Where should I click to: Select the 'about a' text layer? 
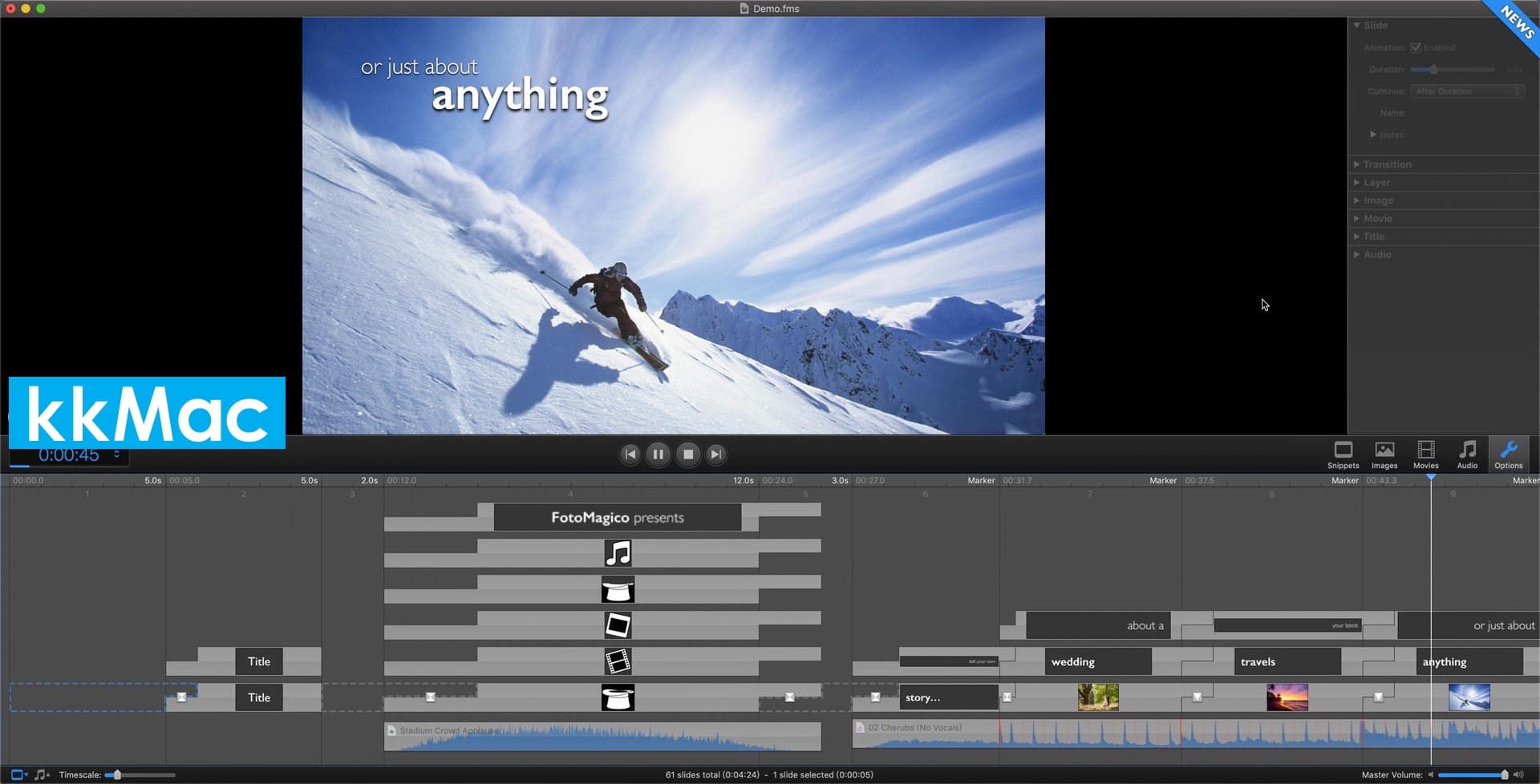click(1098, 625)
